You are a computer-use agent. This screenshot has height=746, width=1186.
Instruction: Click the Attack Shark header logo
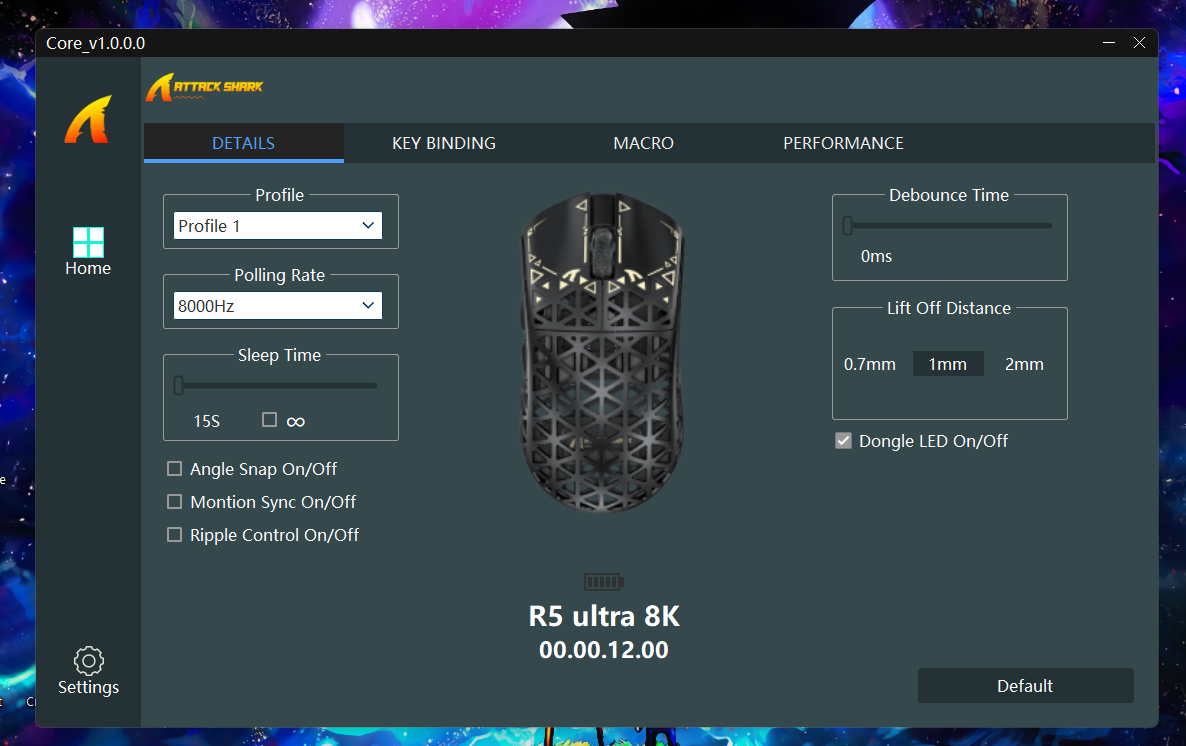205,87
